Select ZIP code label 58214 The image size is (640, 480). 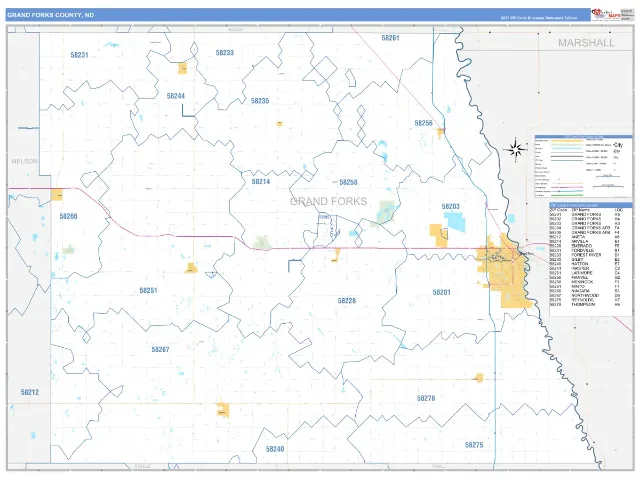261,182
